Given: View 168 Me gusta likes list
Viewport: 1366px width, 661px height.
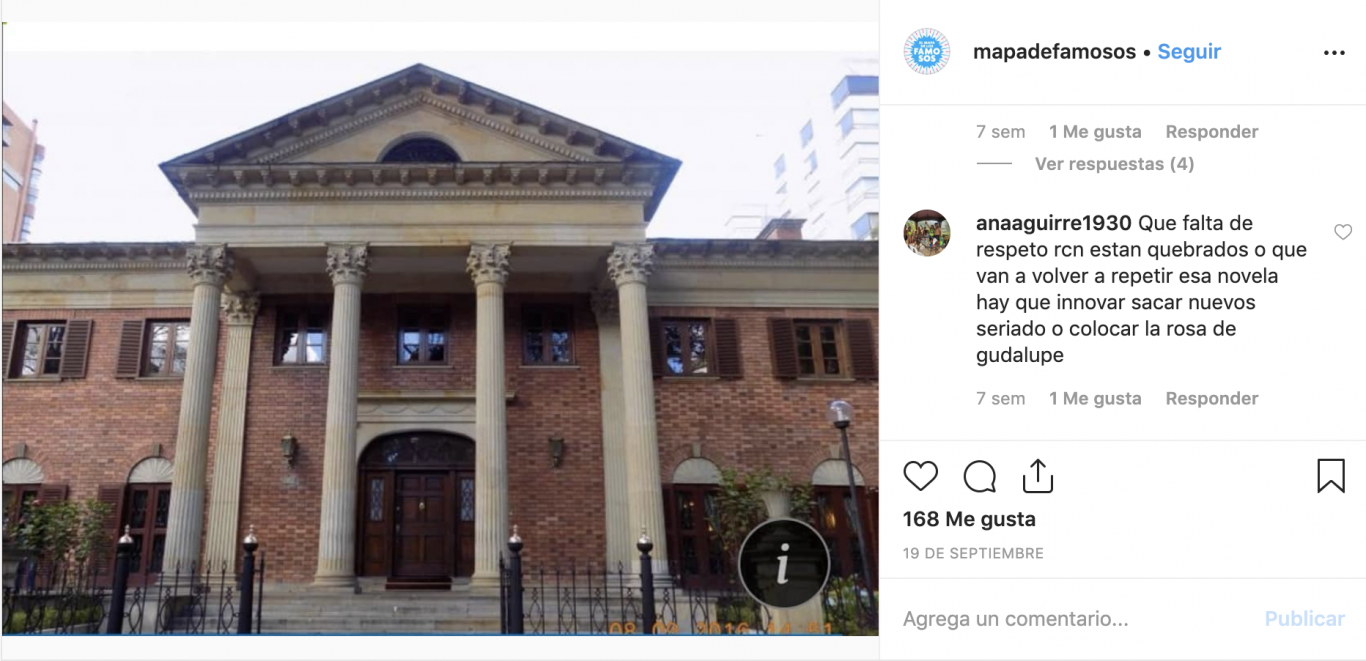Looking at the screenshot, I should pyautogui.click(x=969, y=519).
